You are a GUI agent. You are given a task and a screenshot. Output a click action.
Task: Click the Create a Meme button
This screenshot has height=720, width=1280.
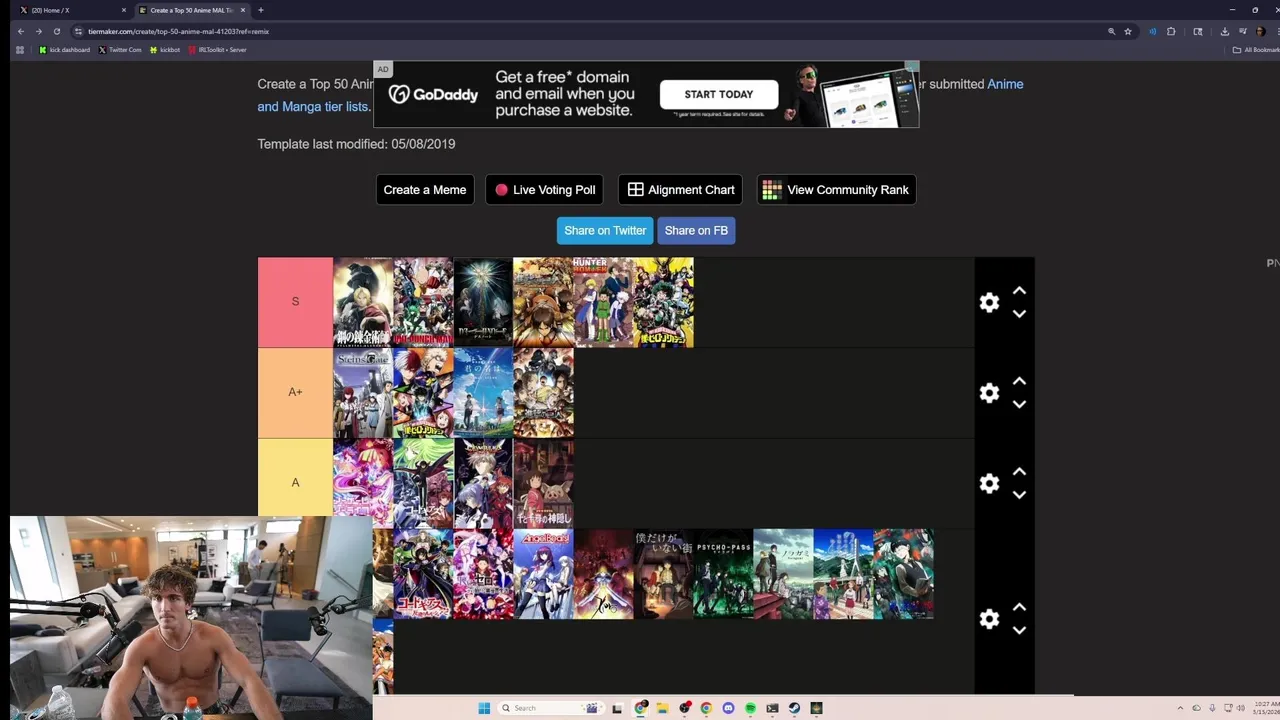coord(425,190)
